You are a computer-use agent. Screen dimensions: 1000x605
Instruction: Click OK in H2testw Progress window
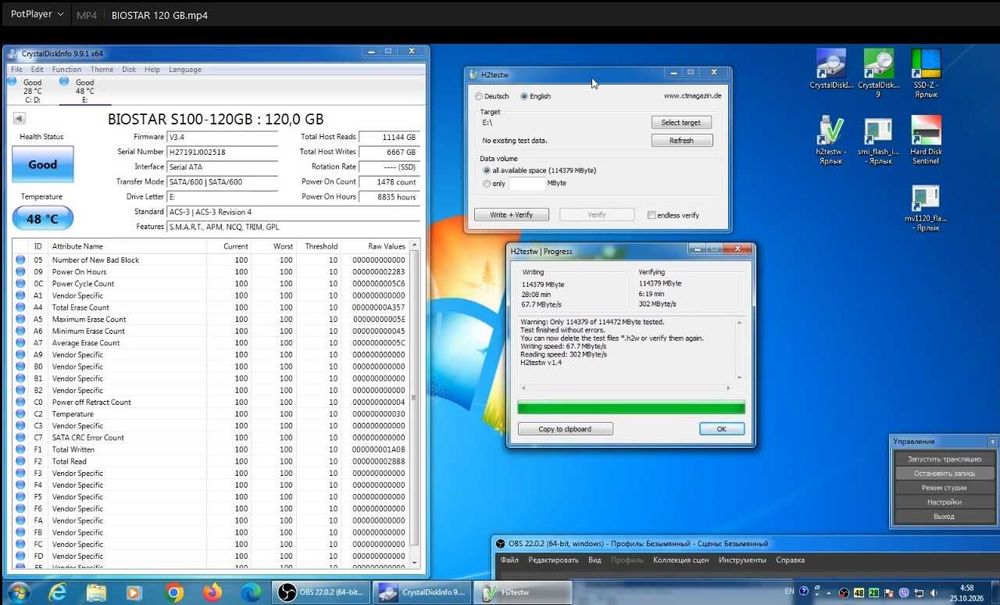coord(721,429)
